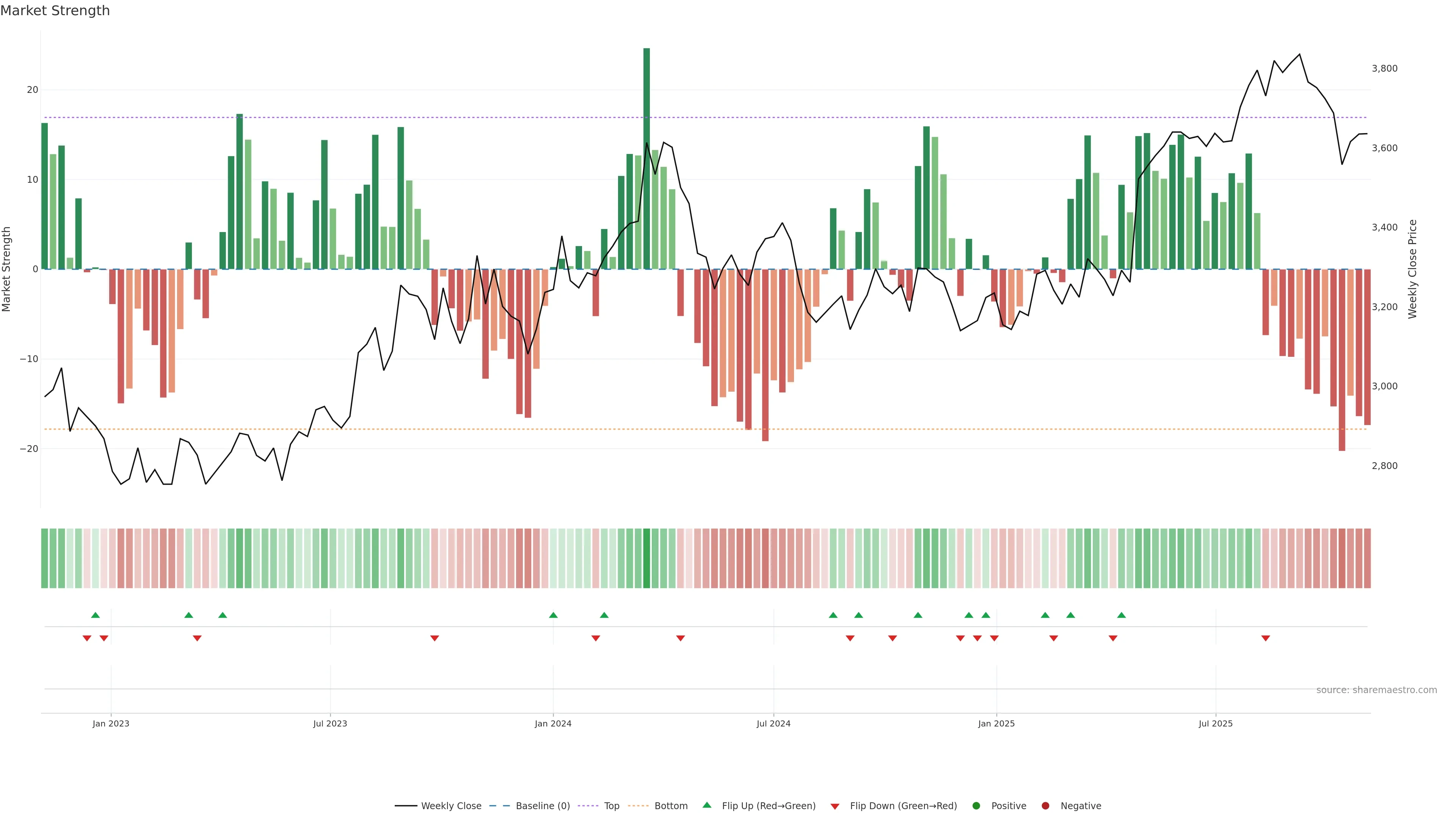The width and height of the screenshot is (1456, 819).
Task: Click the Negative red circle legend icon
Action: click(x=1045, y=805)
